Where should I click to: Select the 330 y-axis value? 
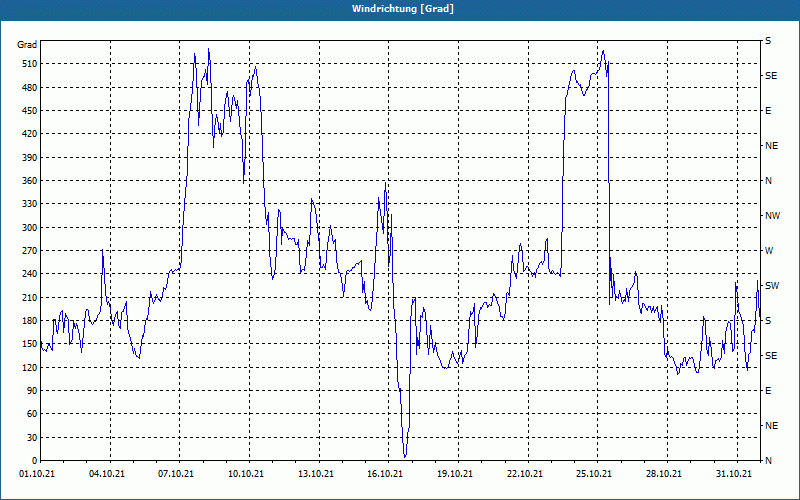point(30,204)
